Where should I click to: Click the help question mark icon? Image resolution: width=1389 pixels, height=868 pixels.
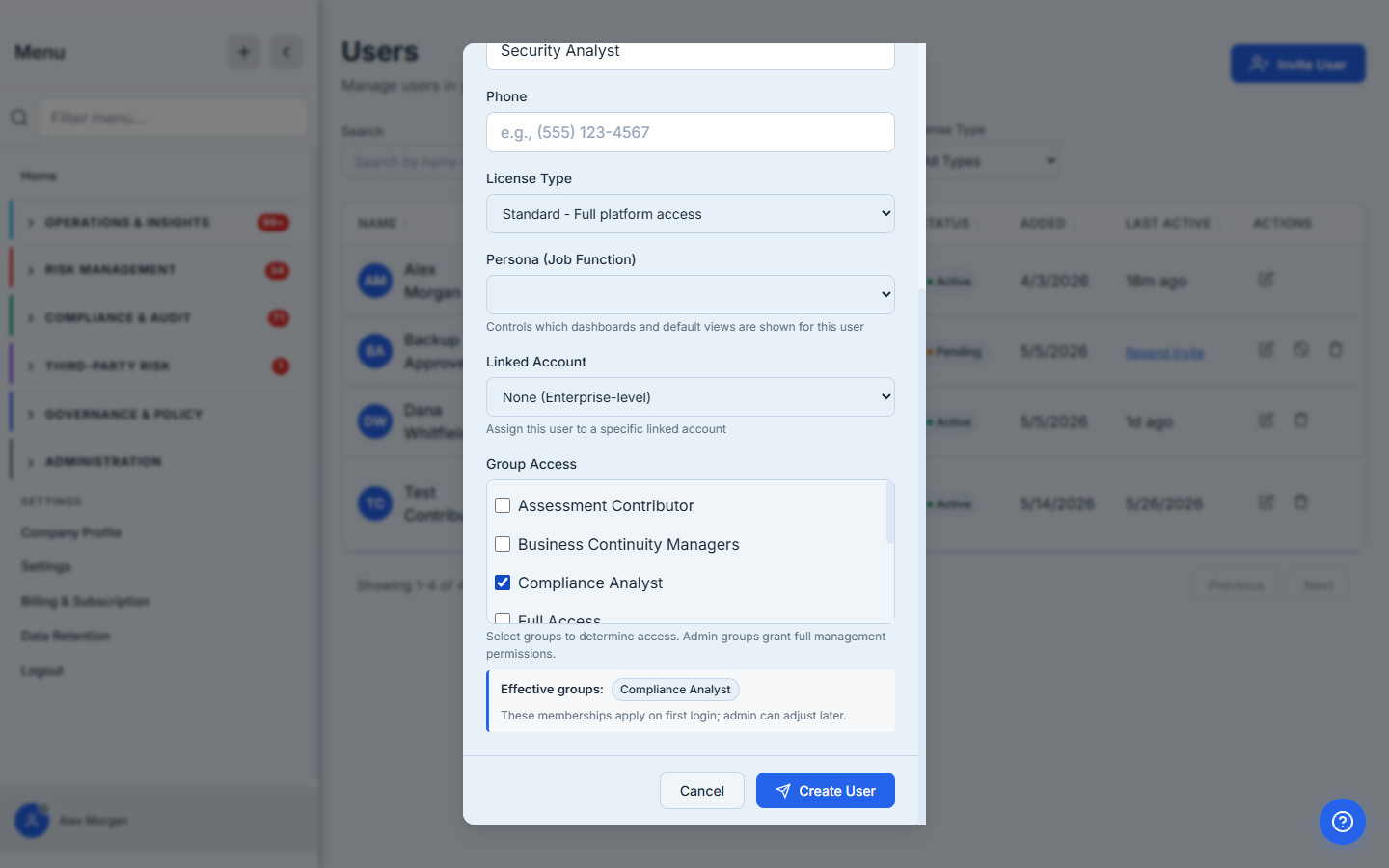[x=1342, y=822]
